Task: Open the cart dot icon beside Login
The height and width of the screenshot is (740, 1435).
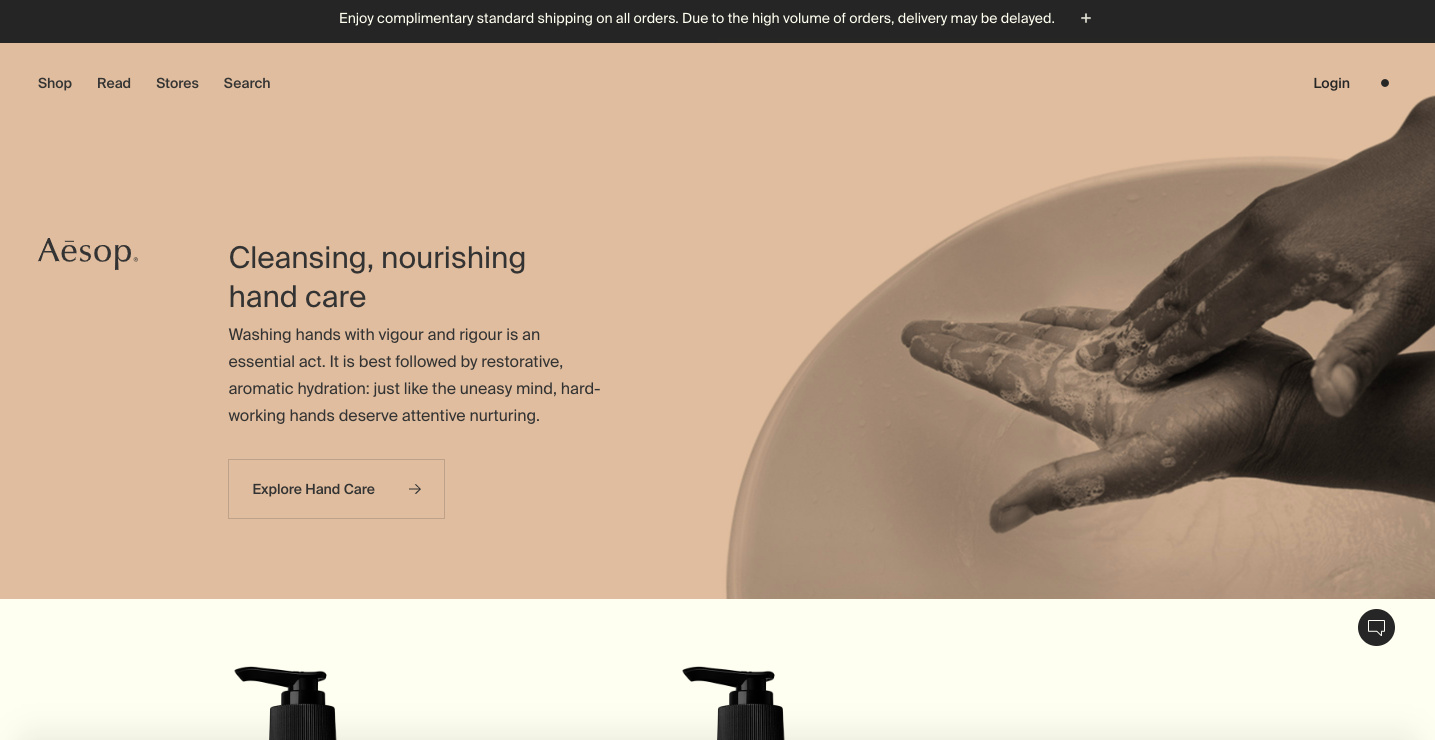Action: [x=1385, y=83]
